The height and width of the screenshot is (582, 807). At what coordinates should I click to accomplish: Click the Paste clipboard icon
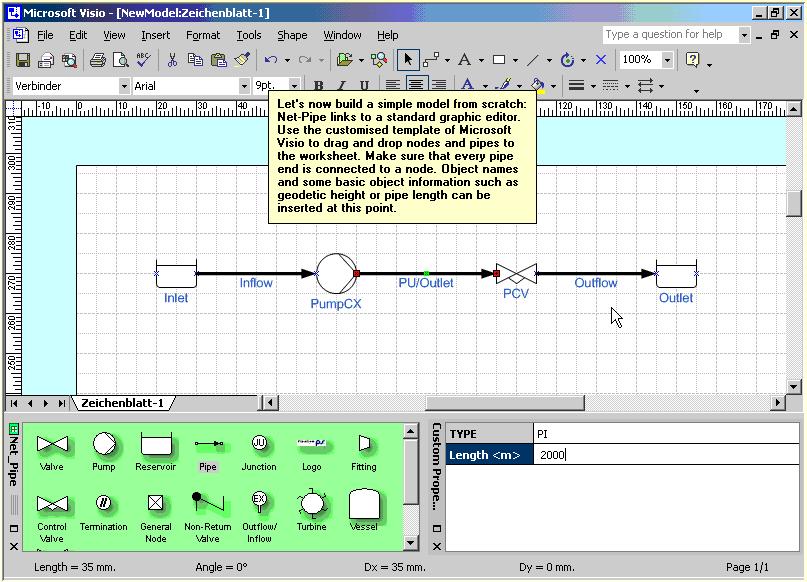[219, 60]
